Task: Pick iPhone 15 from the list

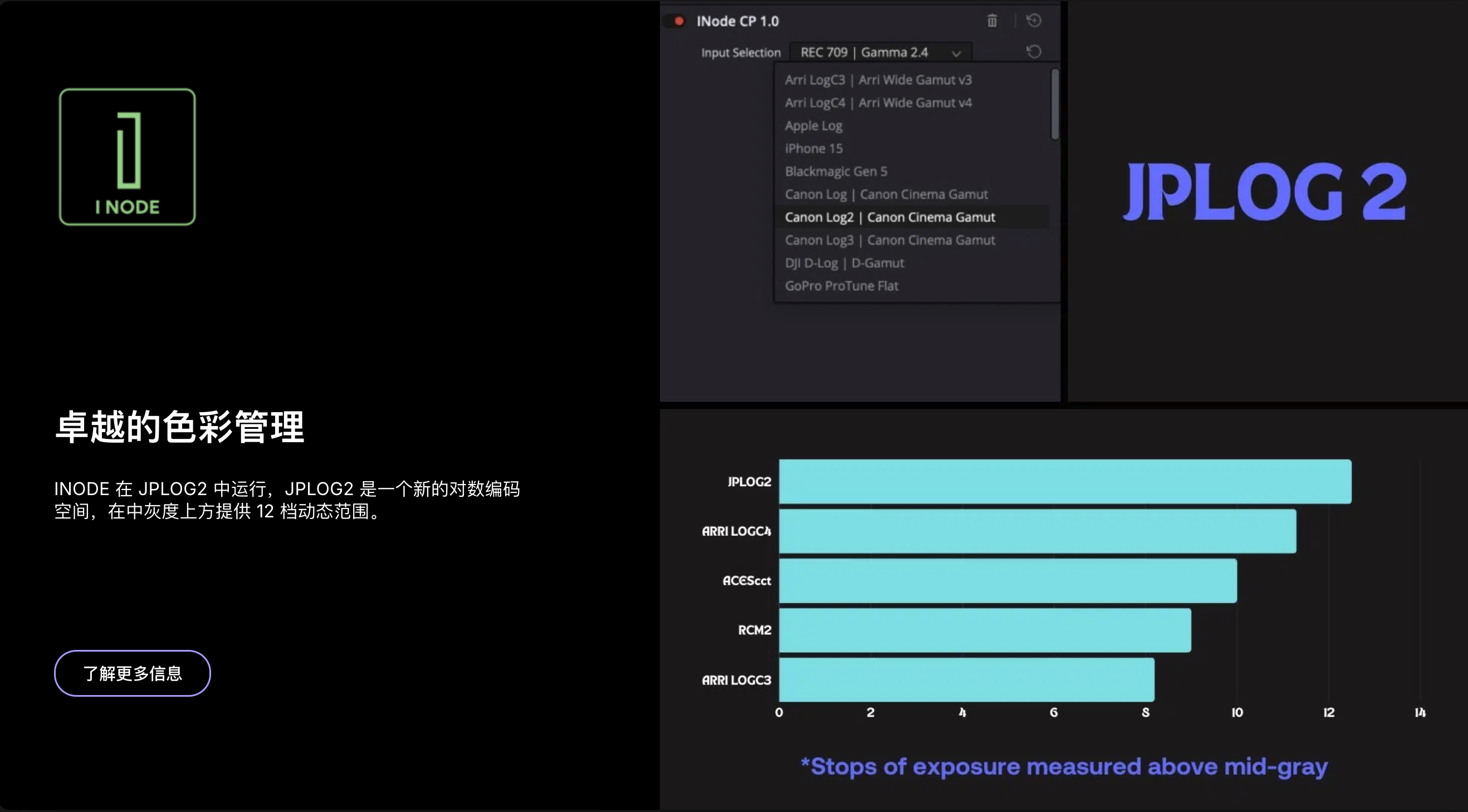Action: (813, 149)
